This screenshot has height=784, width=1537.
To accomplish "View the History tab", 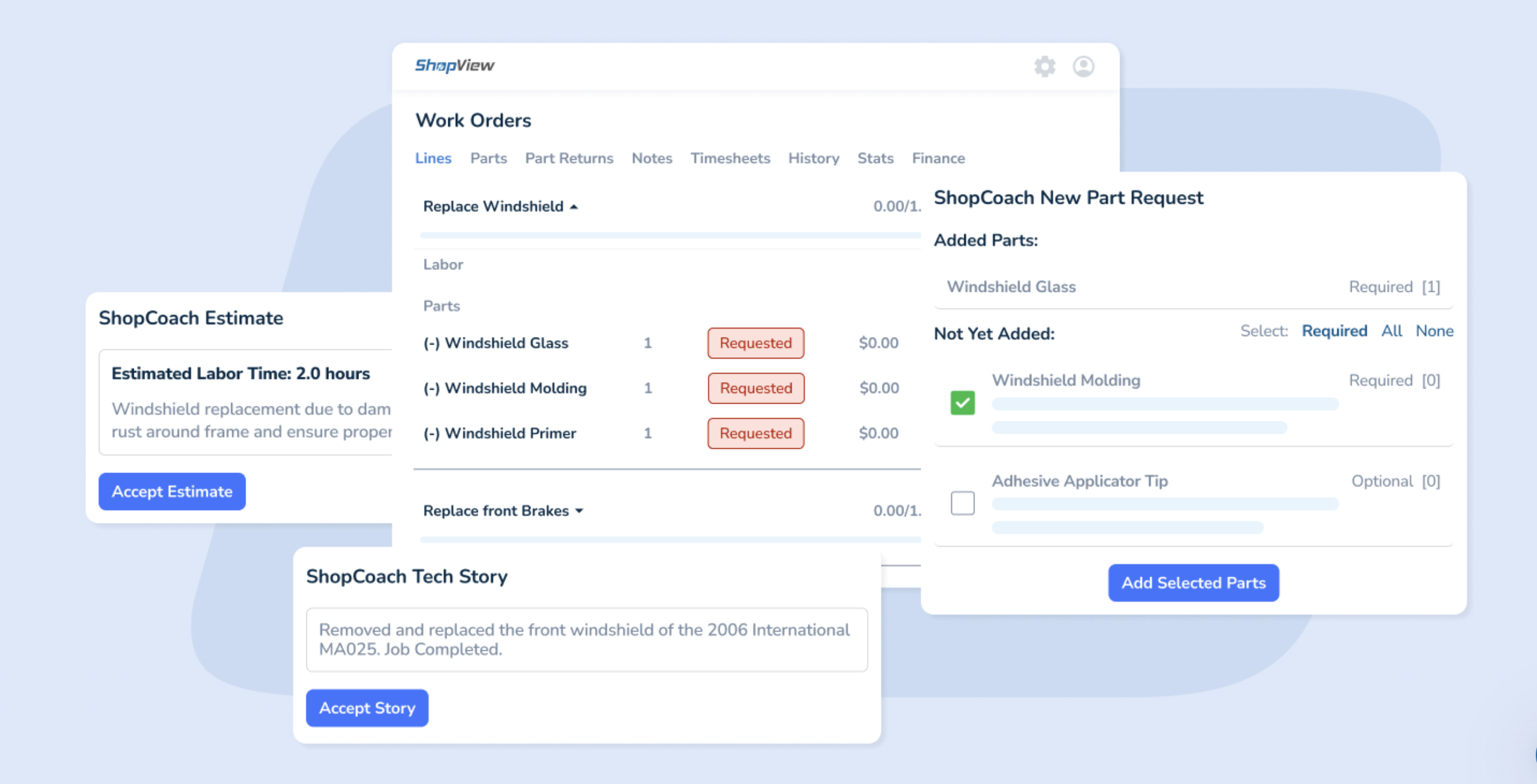I will pos(814,158).
